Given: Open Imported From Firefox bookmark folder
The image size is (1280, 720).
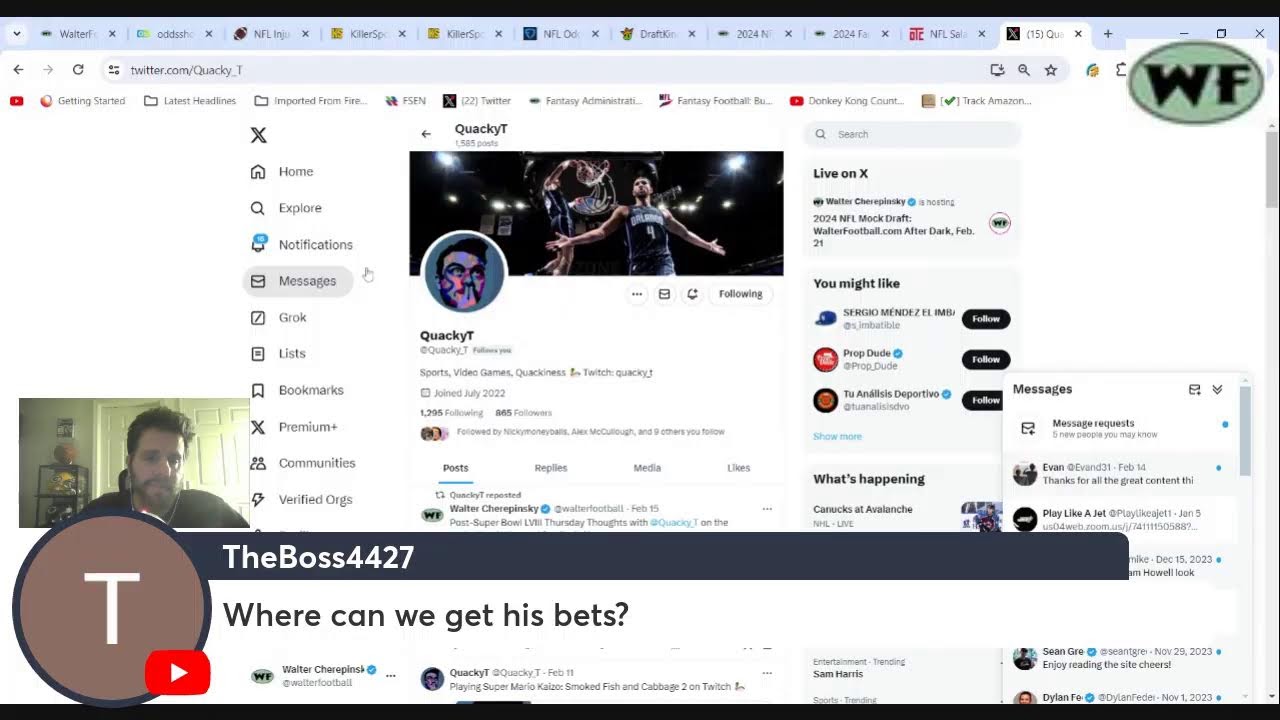Looking at the screenshot, I should click(311, 101).
